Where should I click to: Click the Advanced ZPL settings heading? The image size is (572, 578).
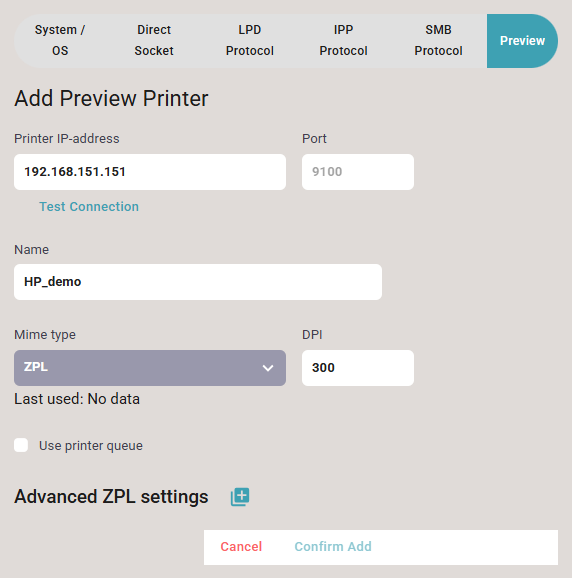(111, 497)
